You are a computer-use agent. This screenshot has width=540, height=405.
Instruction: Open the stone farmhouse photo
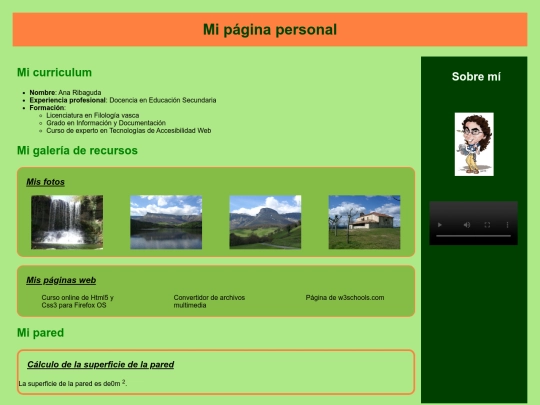coord(364,222)
